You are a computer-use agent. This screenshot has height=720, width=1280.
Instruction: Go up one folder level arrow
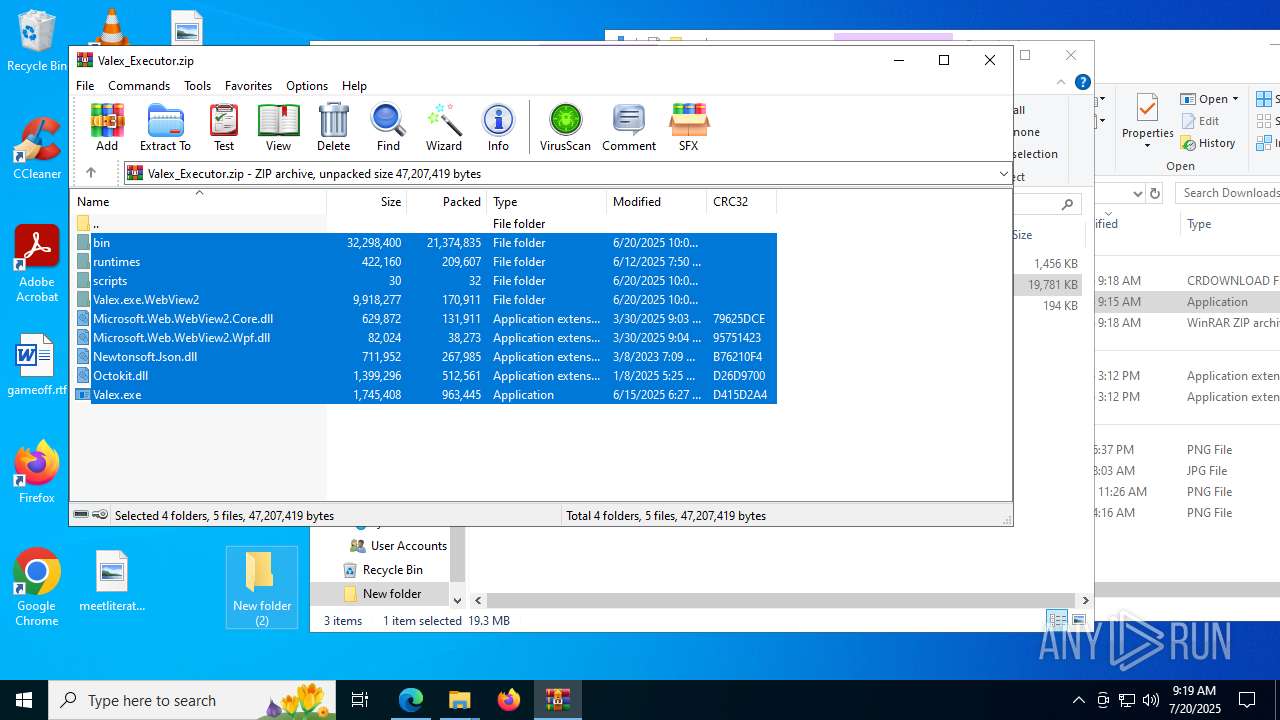(x=91, y=173)
